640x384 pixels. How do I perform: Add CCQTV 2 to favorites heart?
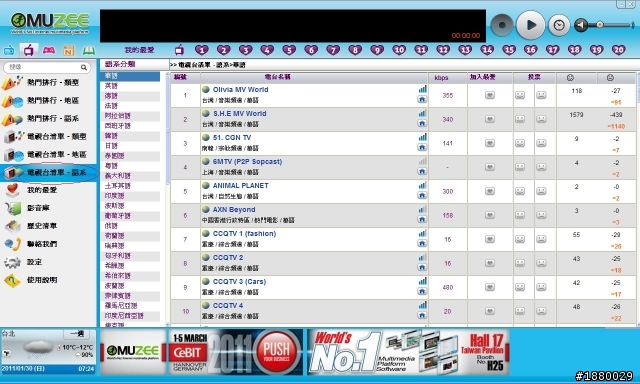490,263
